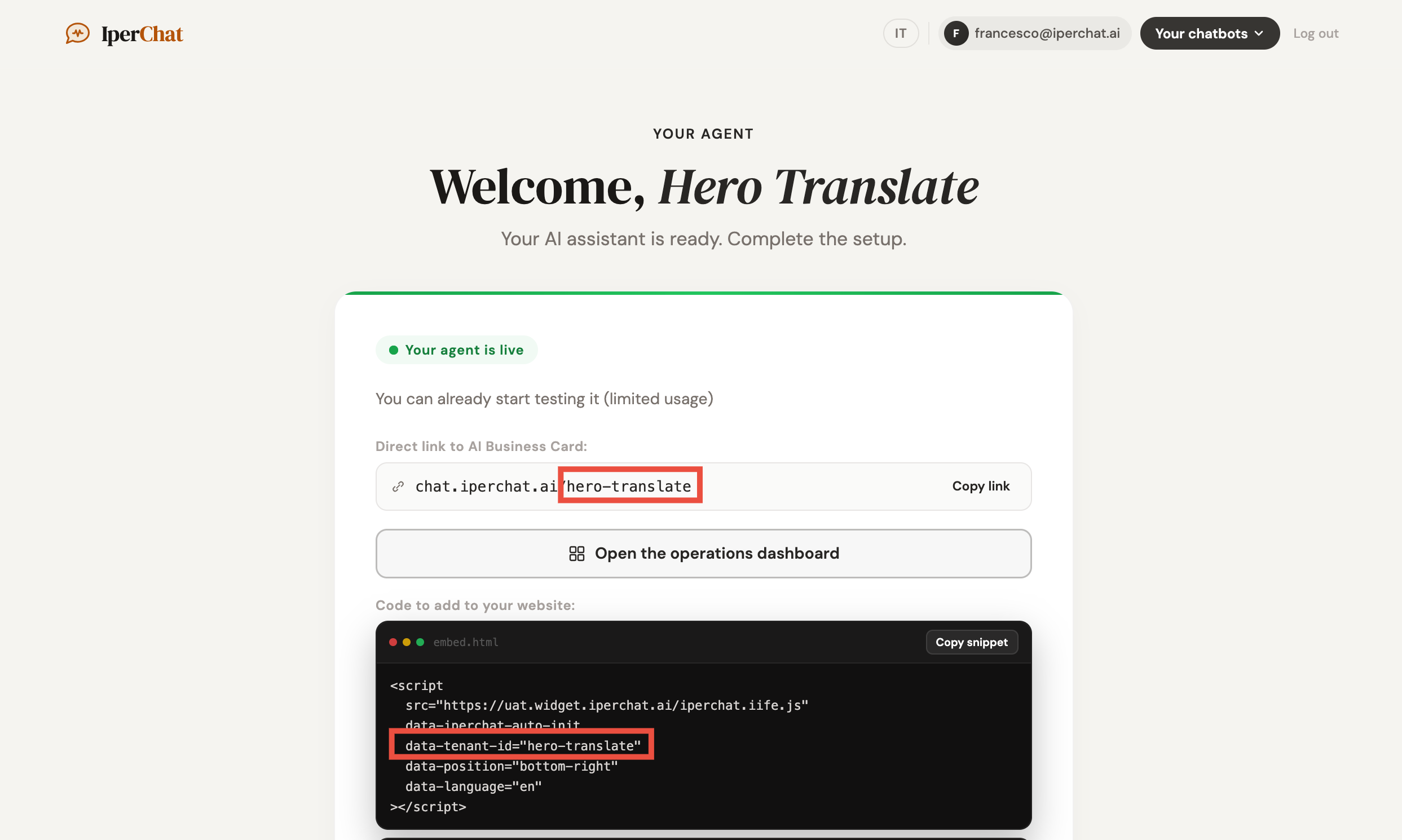The height and width of the screenshot is (840, 1402).
Task: Click the Your agent is live badge
Action: [x=456, y=350]
